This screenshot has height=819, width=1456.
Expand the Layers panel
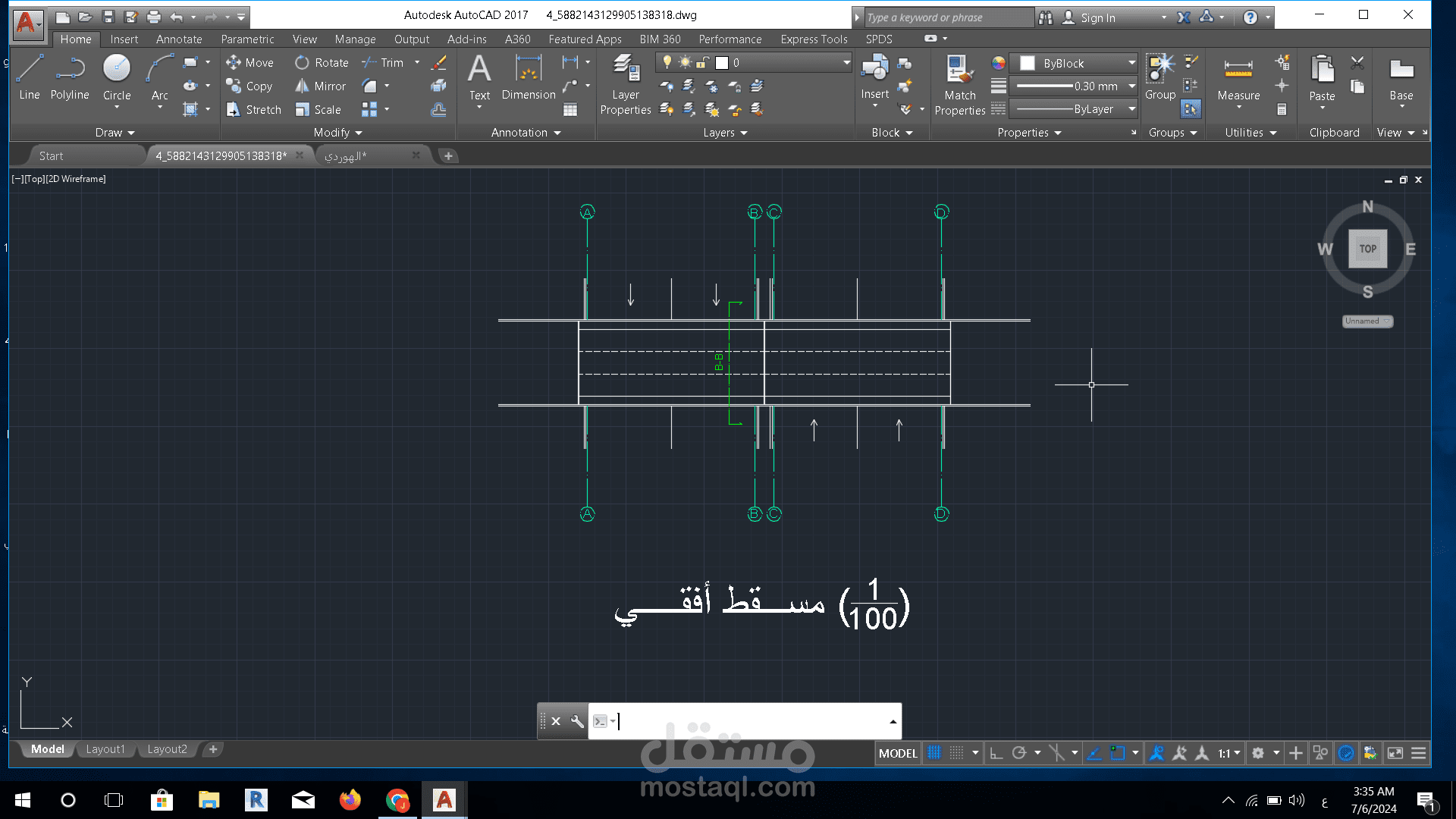(725, 133)
